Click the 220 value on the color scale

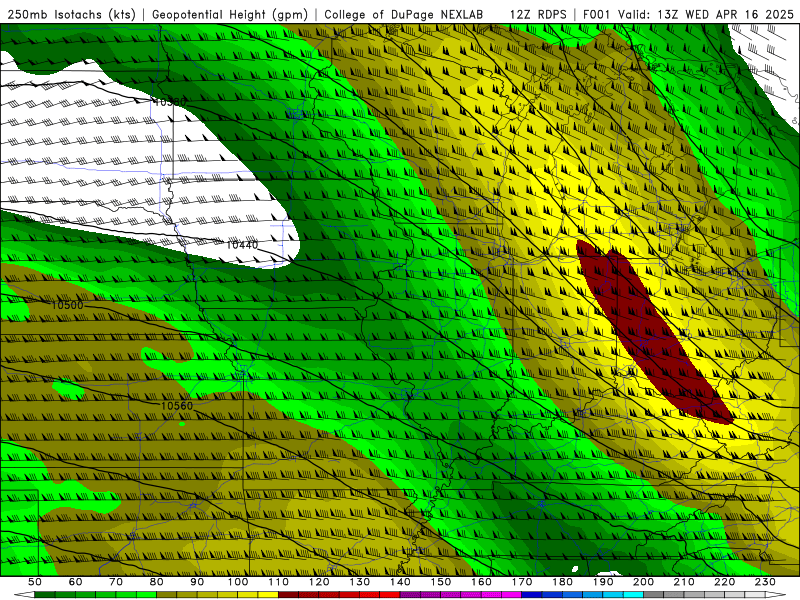[724, 582]
